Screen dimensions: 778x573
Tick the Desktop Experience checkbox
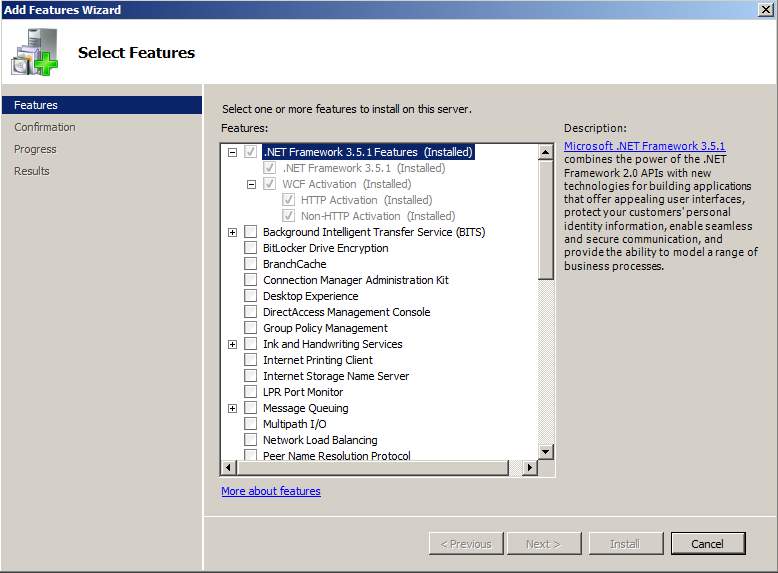pyautogui.click(x=250, y=296)
